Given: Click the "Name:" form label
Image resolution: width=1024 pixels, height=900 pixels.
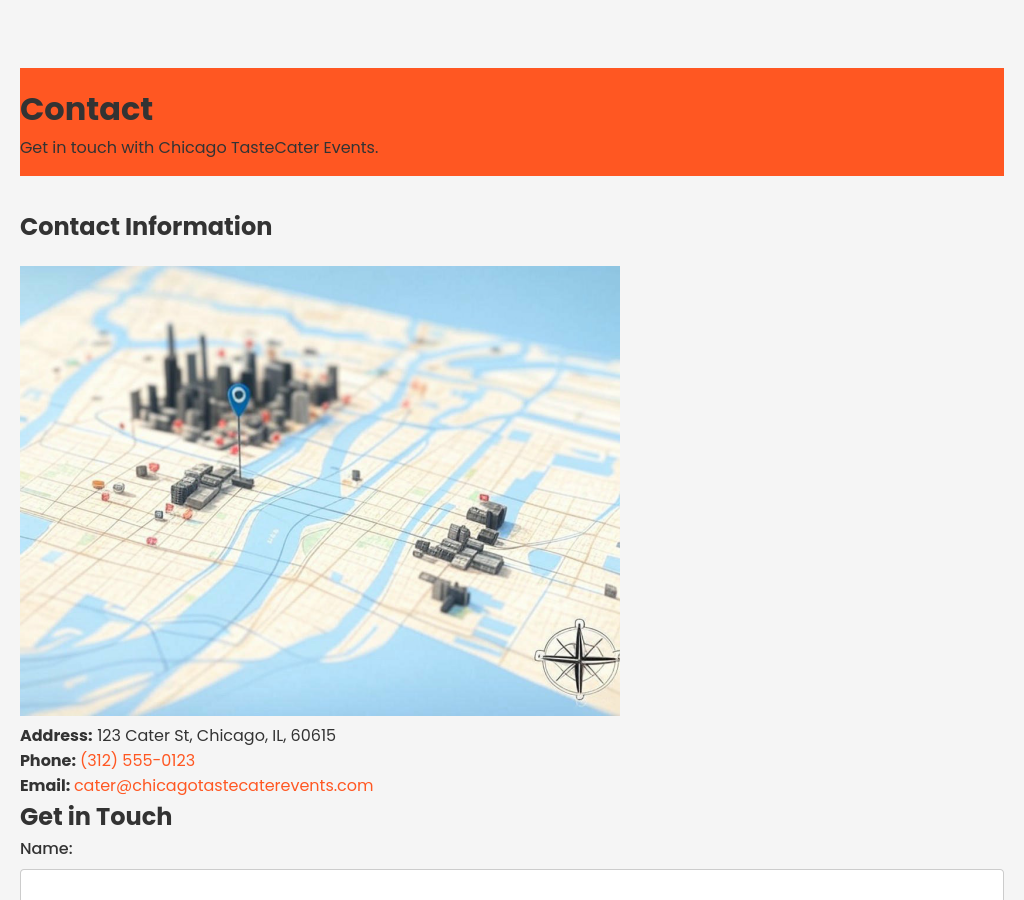Looking at the screenshot, I should (46, 849).
